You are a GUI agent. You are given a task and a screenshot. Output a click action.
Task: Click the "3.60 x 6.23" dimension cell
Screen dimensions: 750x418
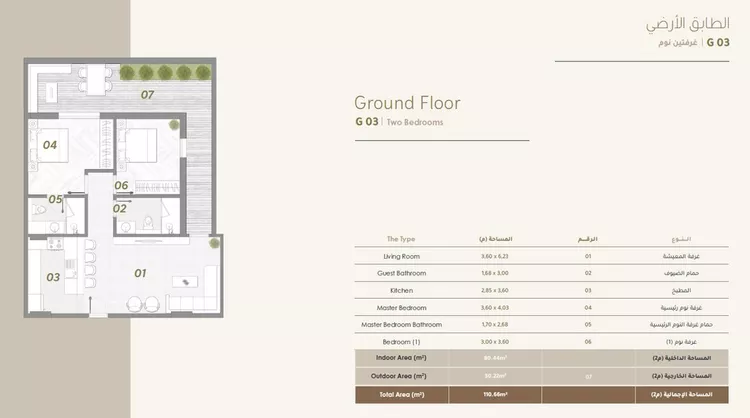pyautogui.click(x=495, y=256)
